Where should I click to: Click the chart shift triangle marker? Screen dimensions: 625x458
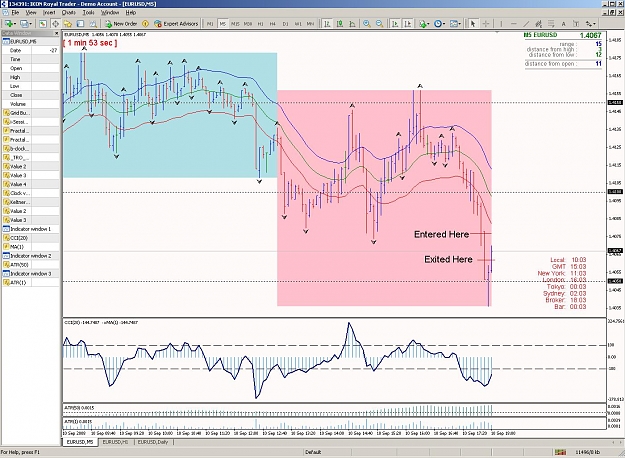(497, 32)
